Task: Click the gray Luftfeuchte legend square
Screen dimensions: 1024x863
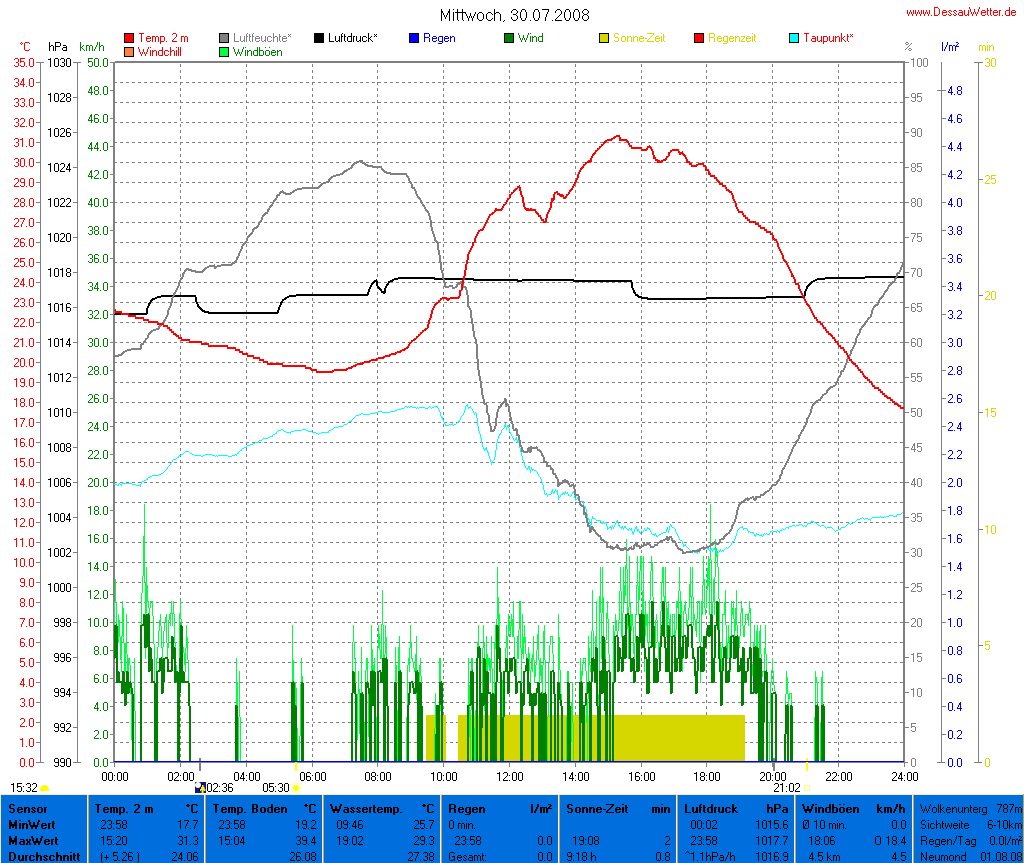Action: [x=224, y=38]
